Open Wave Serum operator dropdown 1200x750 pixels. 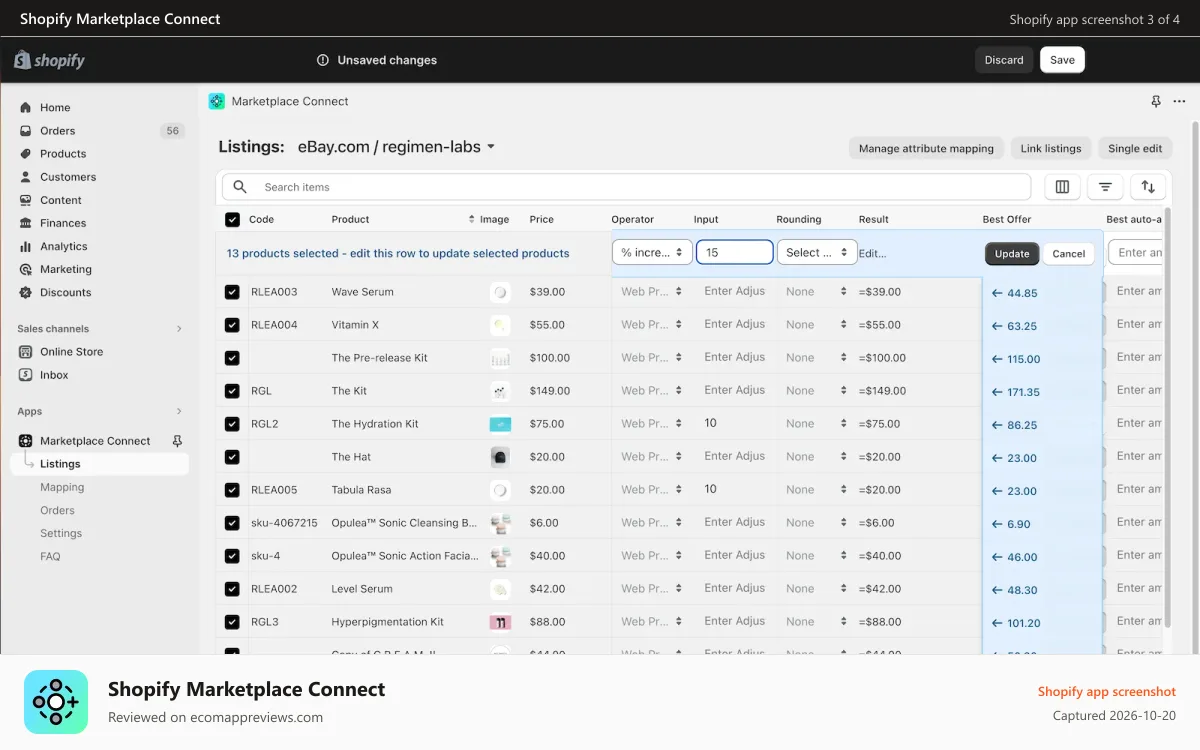tap(651, 292)
